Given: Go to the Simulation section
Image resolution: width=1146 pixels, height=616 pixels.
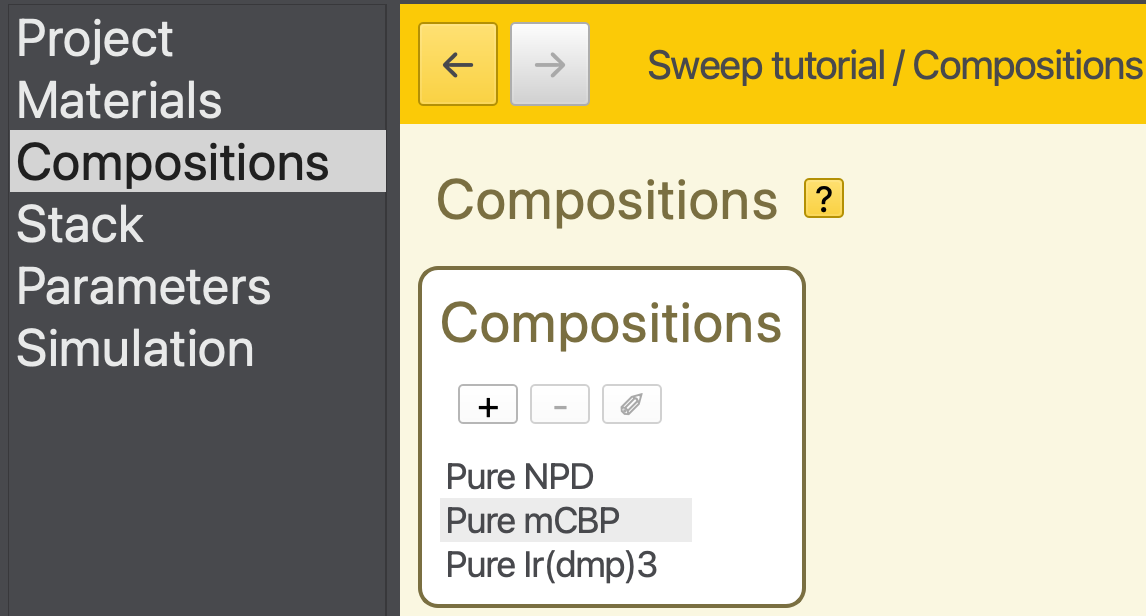Looking at the screenshot, I should pos(135,349).
